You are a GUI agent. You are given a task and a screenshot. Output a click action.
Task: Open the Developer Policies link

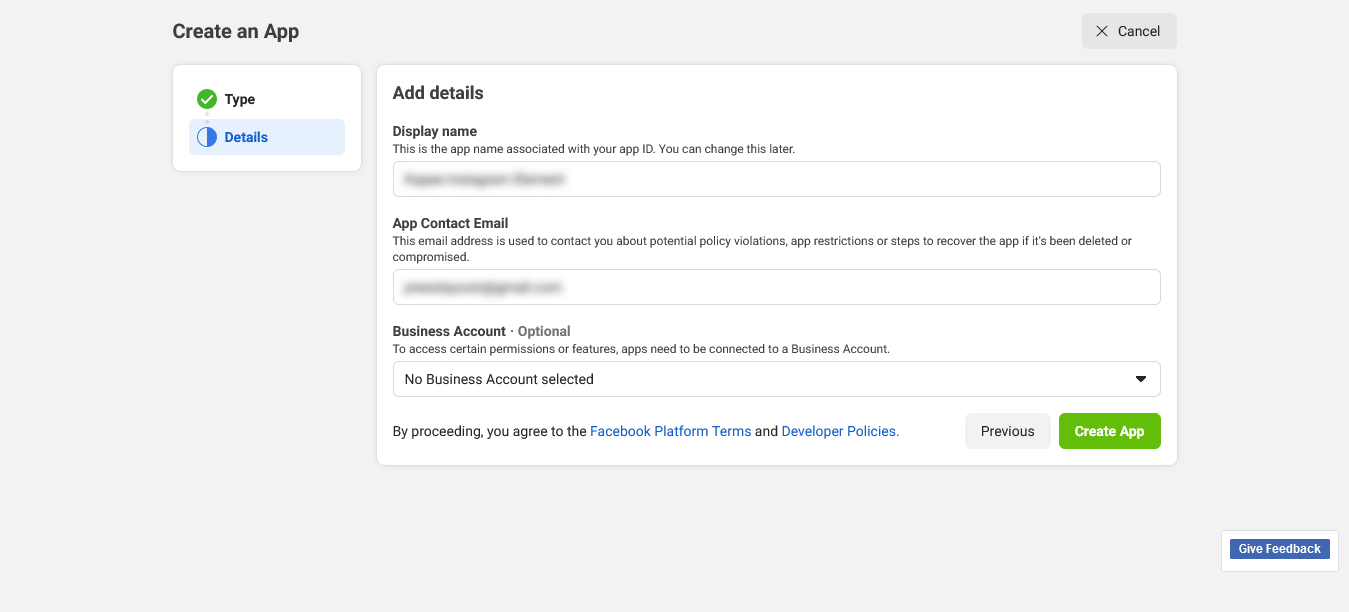pos(840,431)
